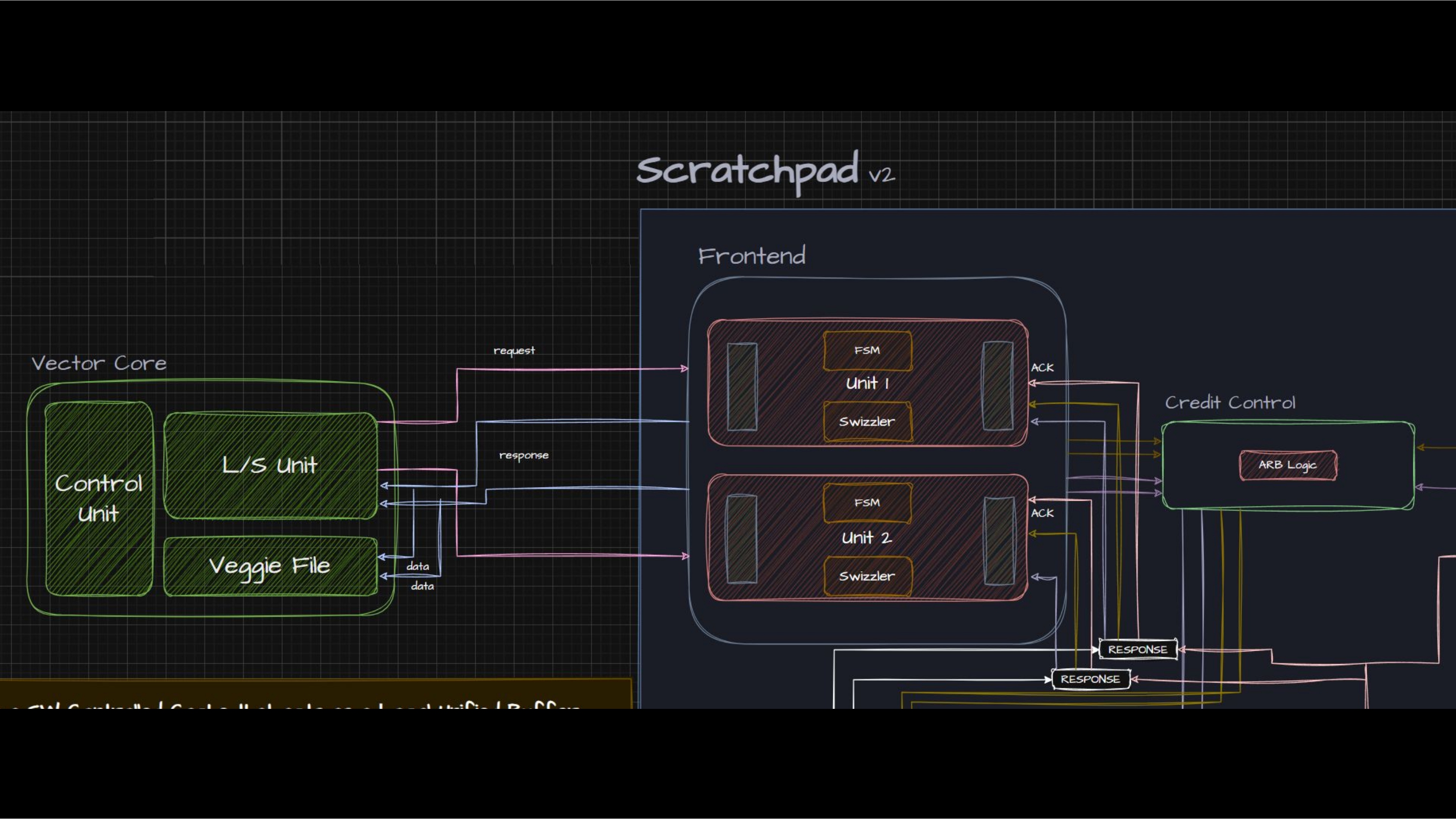The image size is (1456, 819).
Task: Click the Frontend heading label
Action: (752, 256)
